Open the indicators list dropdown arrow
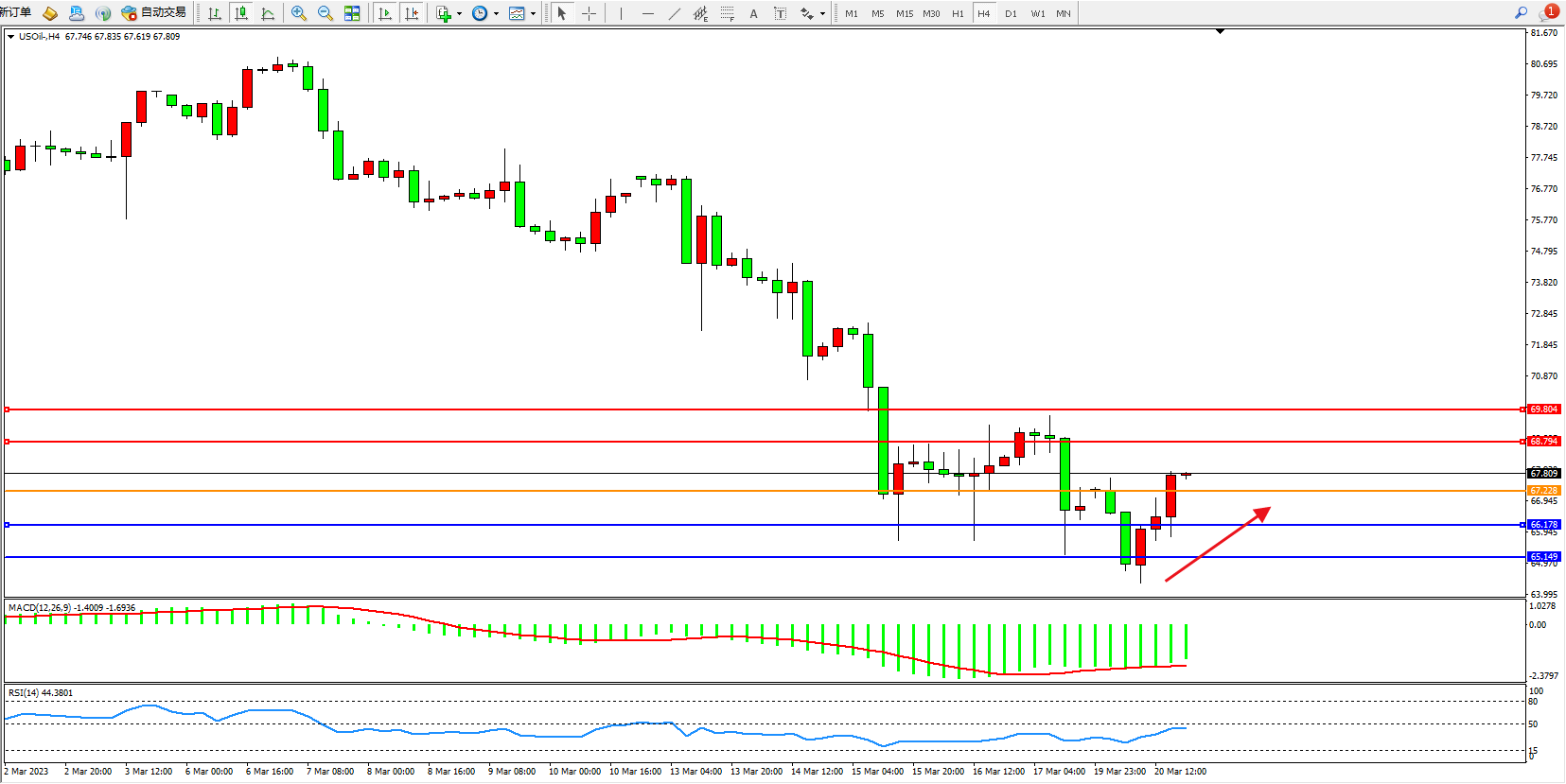 click(459, 14)
